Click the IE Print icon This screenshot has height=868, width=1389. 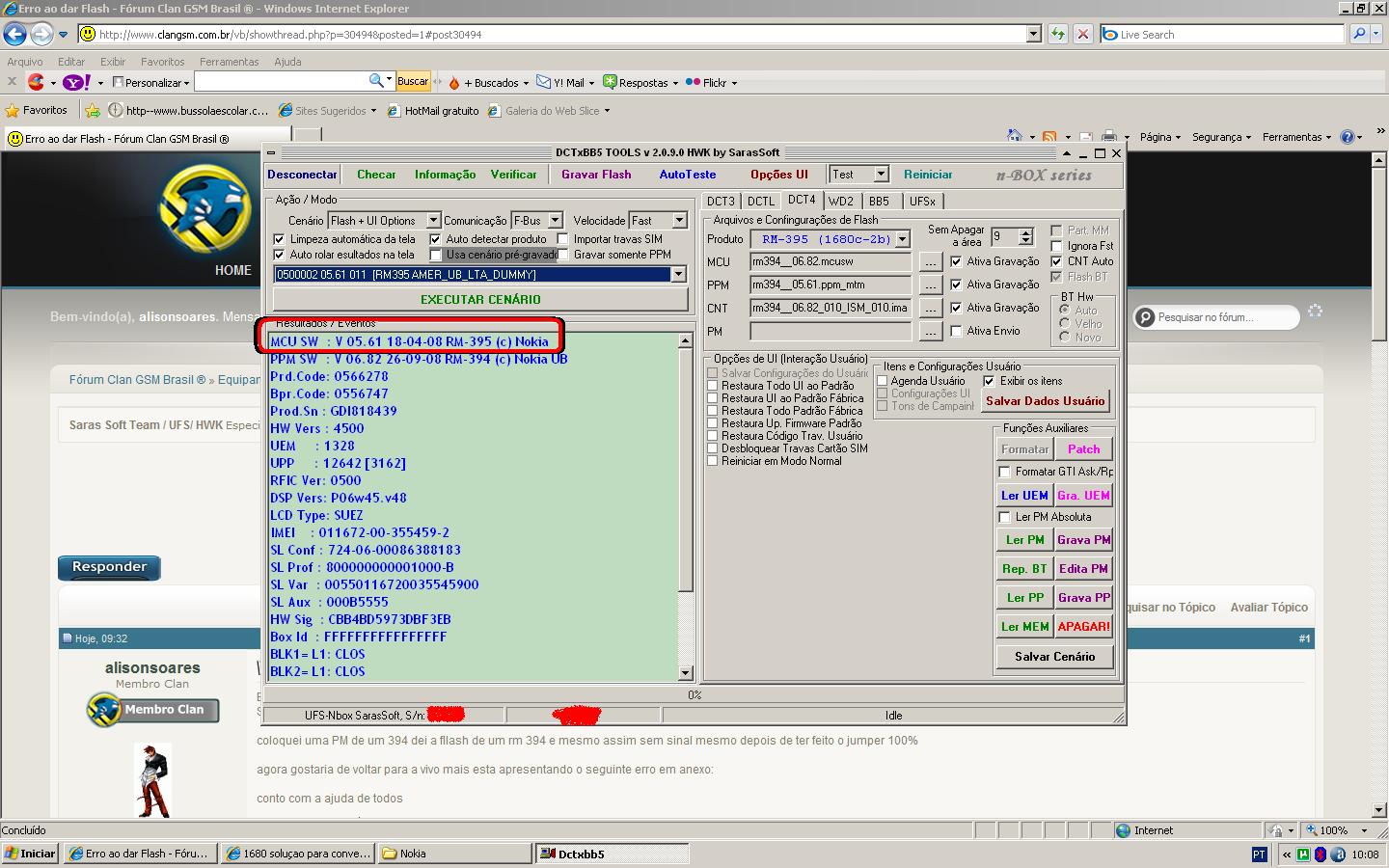coord(1109,137)
